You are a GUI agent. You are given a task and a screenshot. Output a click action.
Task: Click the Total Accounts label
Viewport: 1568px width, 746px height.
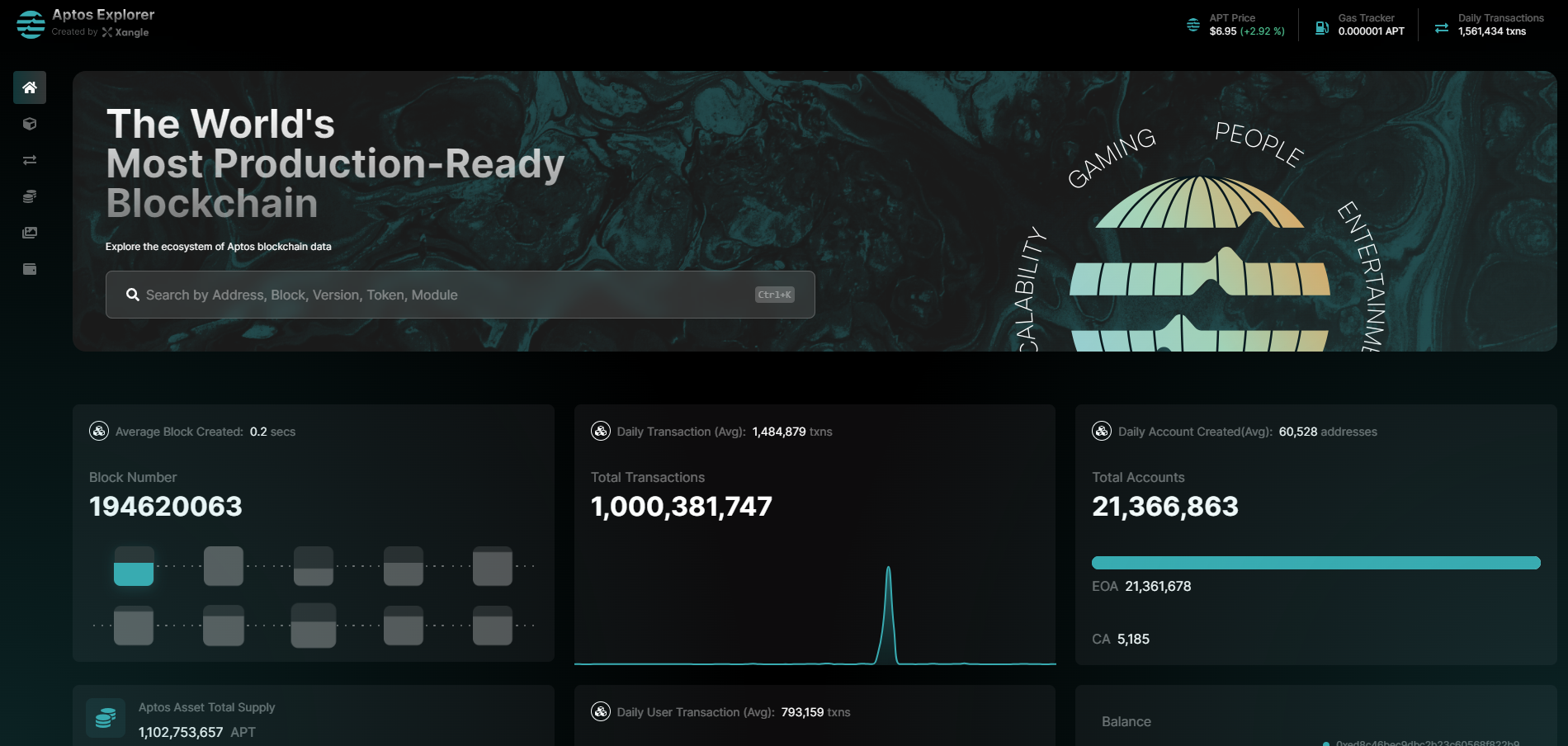[1138, 477]
